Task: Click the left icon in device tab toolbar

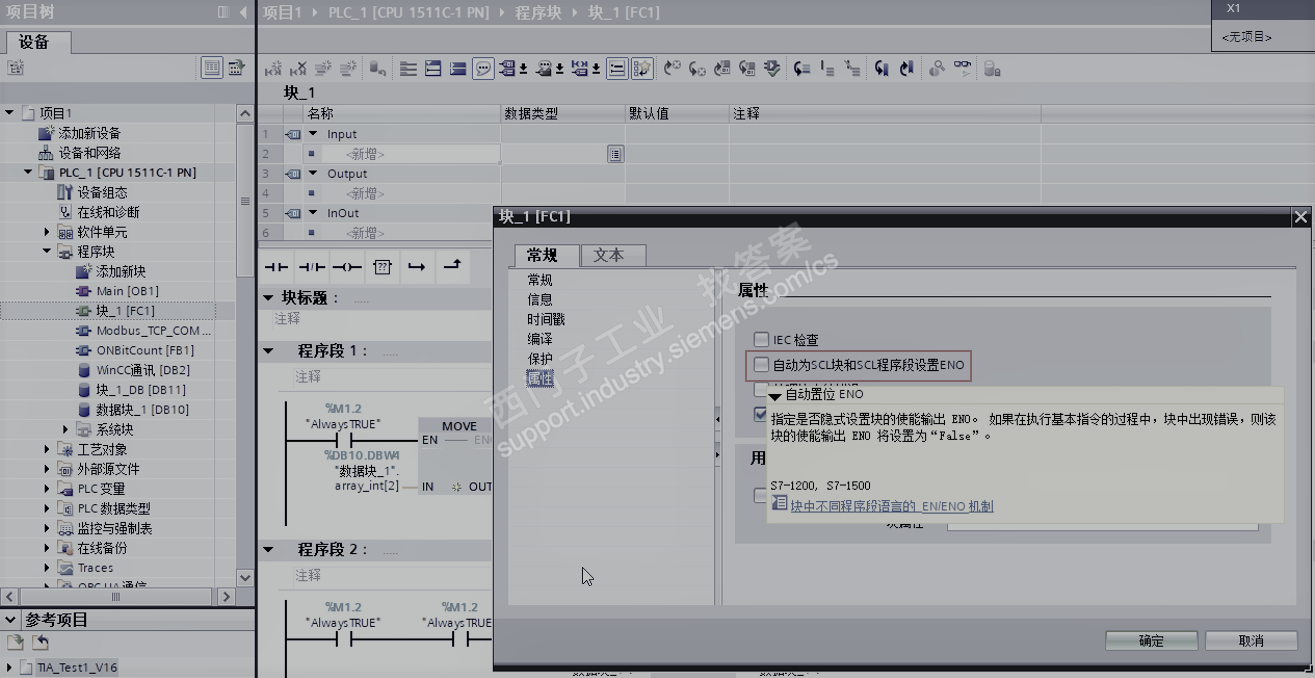Action: pos(15,68)
